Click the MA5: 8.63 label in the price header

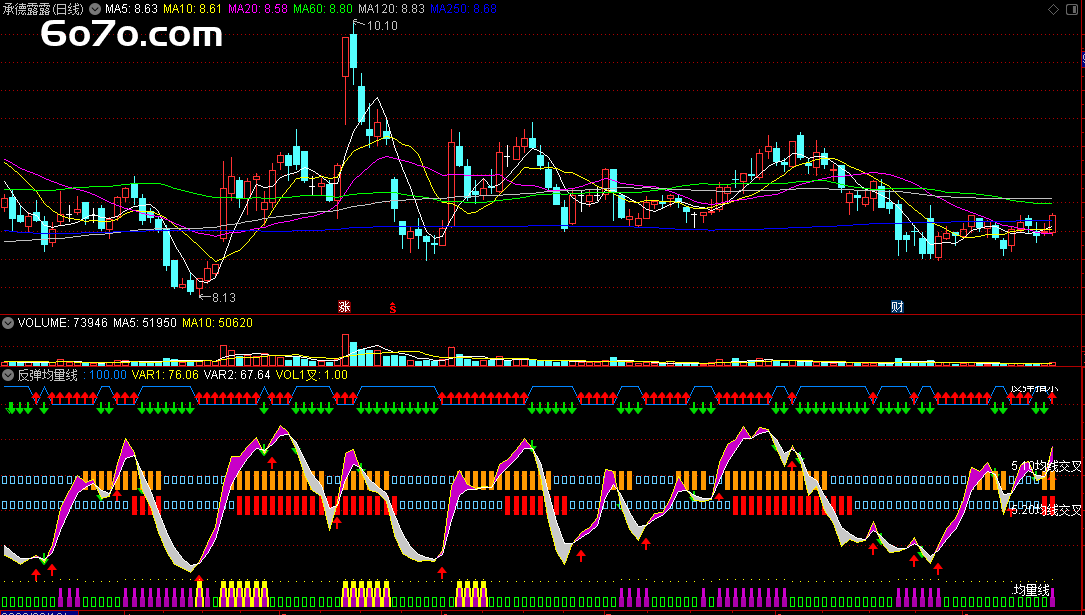click(x=131, y=9)
